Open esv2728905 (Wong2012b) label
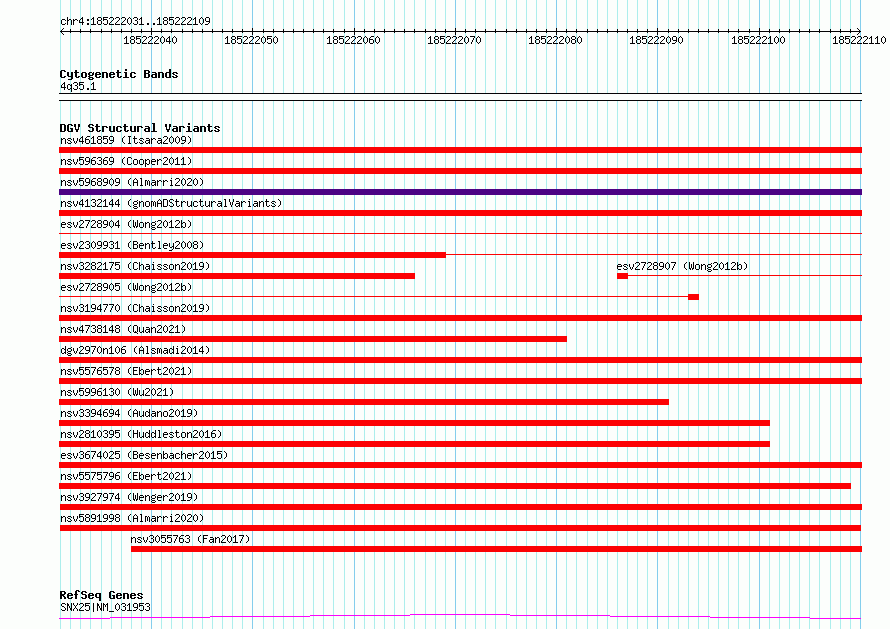Screen dimensions: 890x629 (x=126, y=287)
